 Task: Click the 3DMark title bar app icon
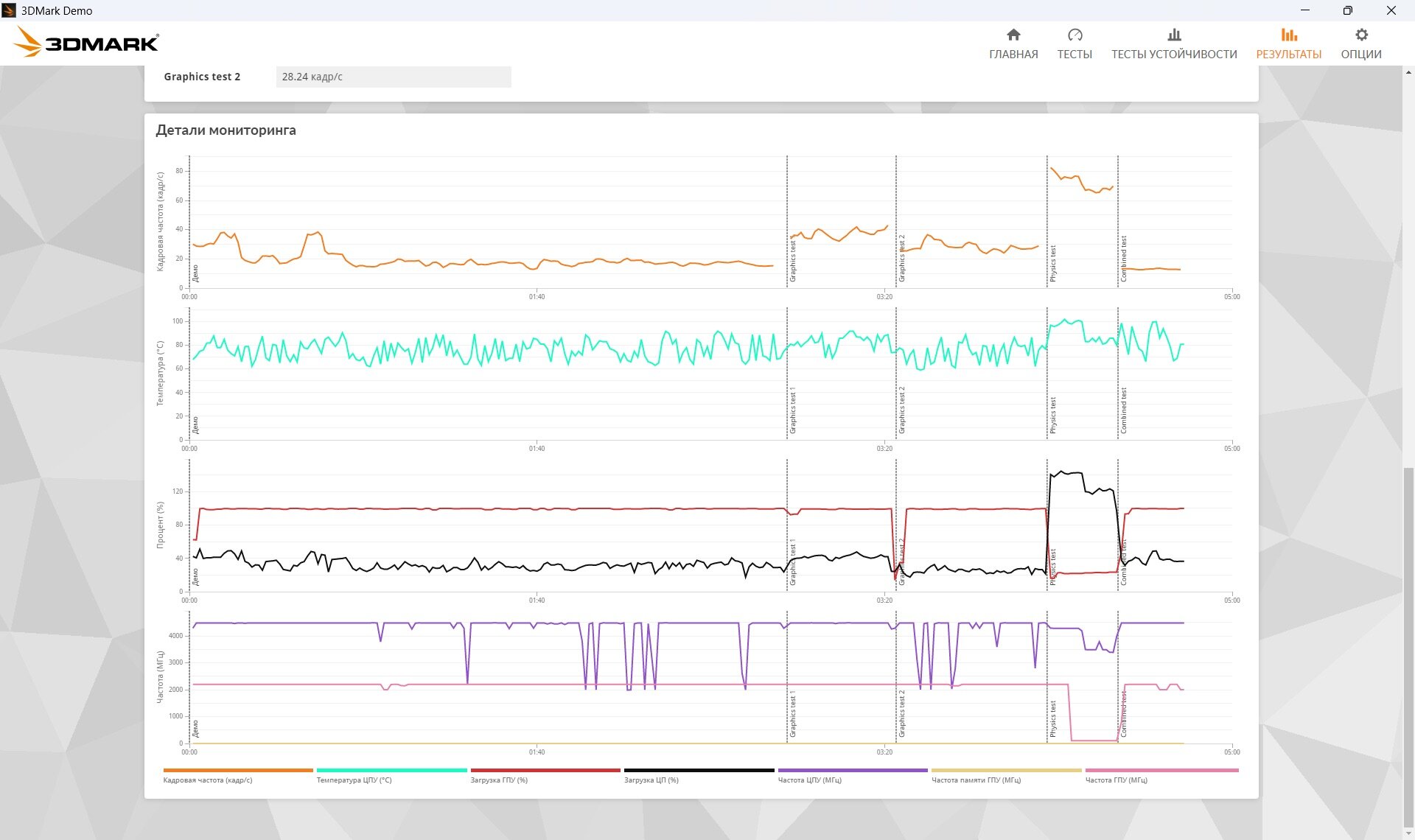pyautogui.click(x=10, y=10)
